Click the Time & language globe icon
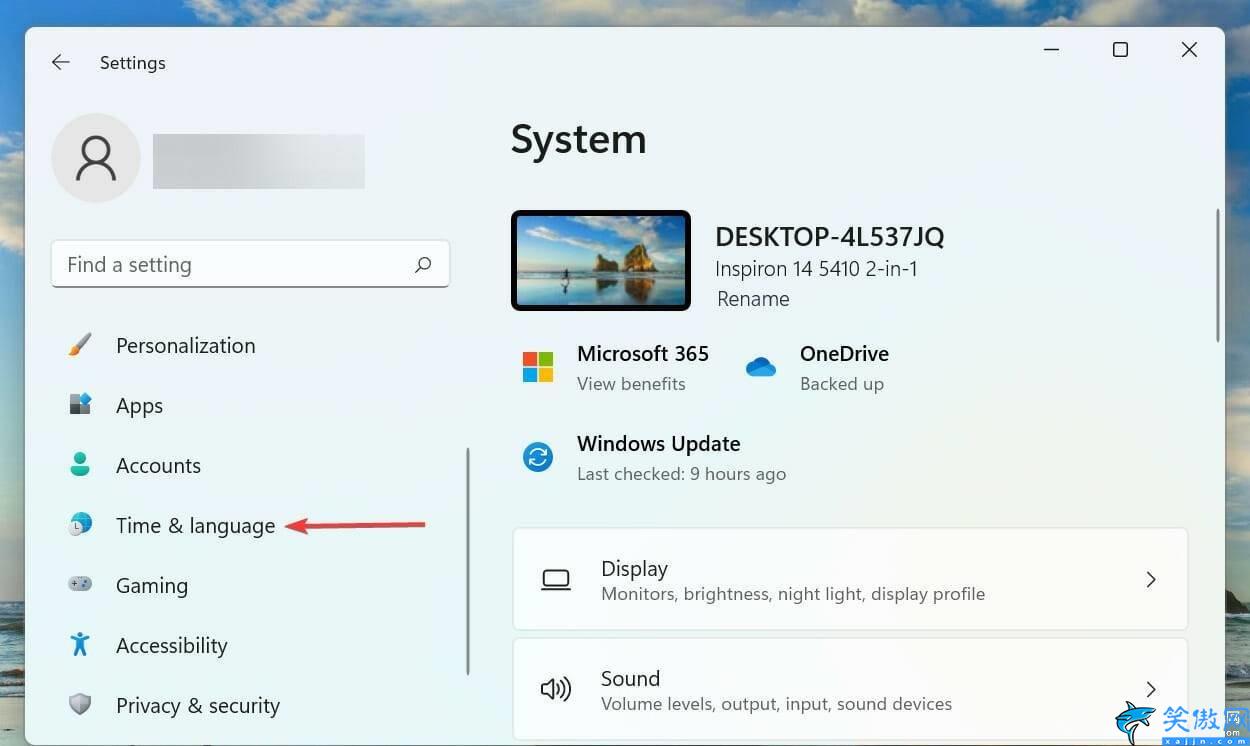 click(80, 525)
